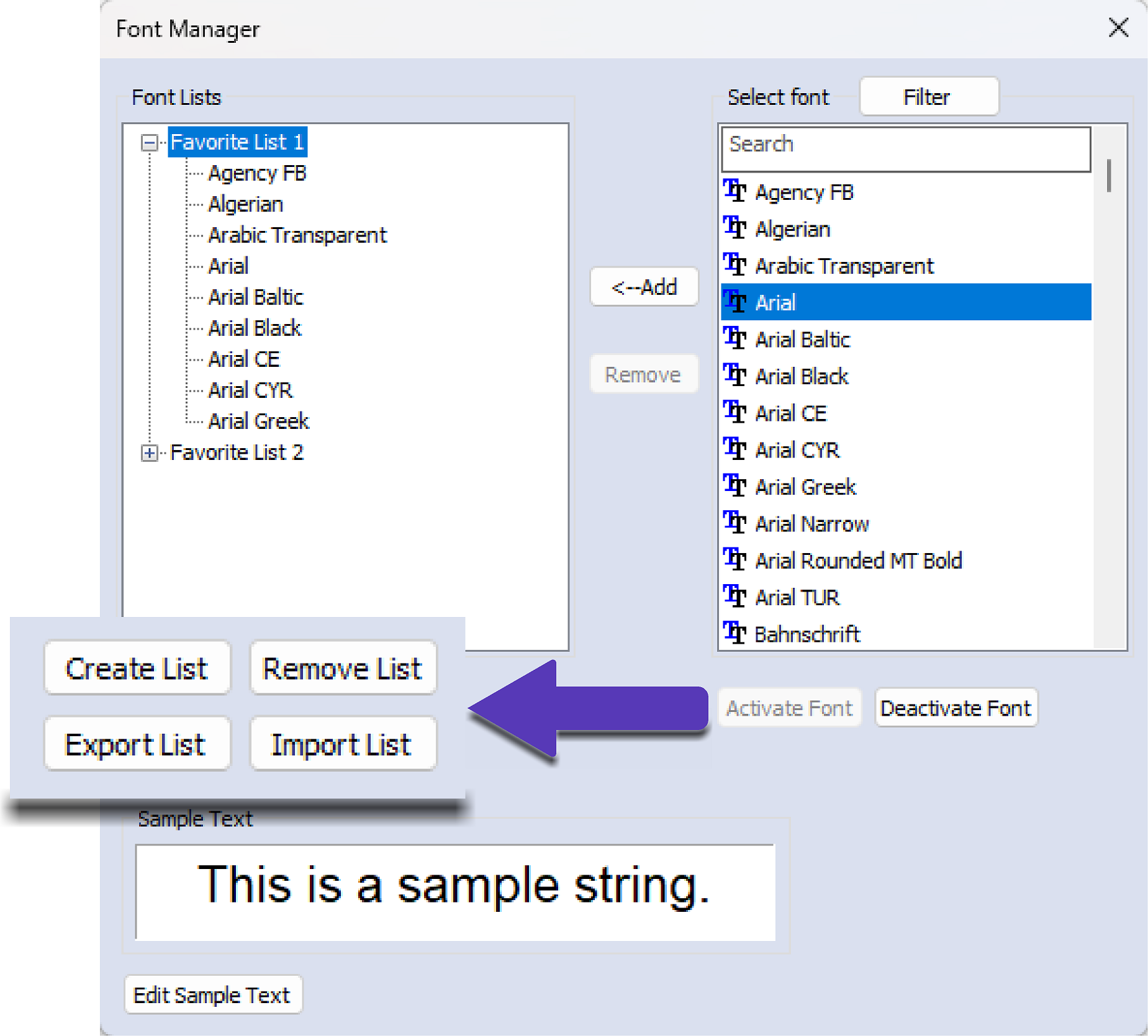Select Arial CYR in the favorites tree
This screenshot has width=1148, height=1036.
coord(250,390)
